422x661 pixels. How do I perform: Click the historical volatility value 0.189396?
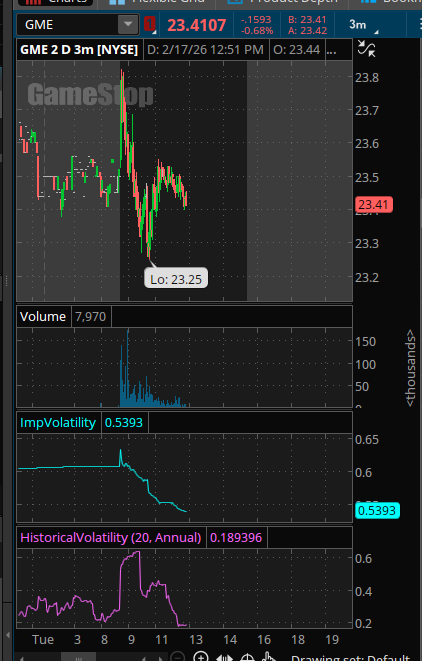236,537
